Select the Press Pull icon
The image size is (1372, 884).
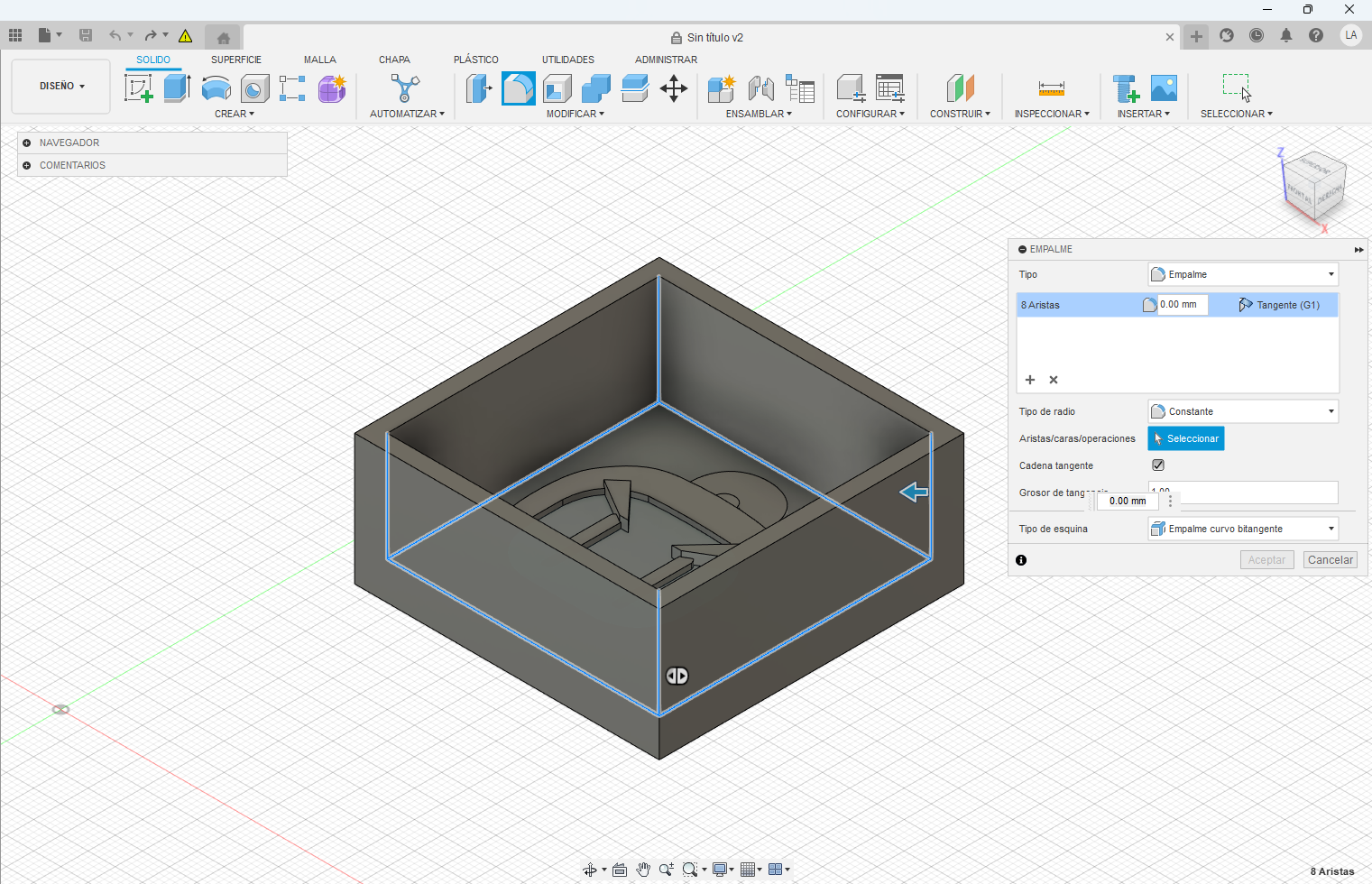click(479, 88)
